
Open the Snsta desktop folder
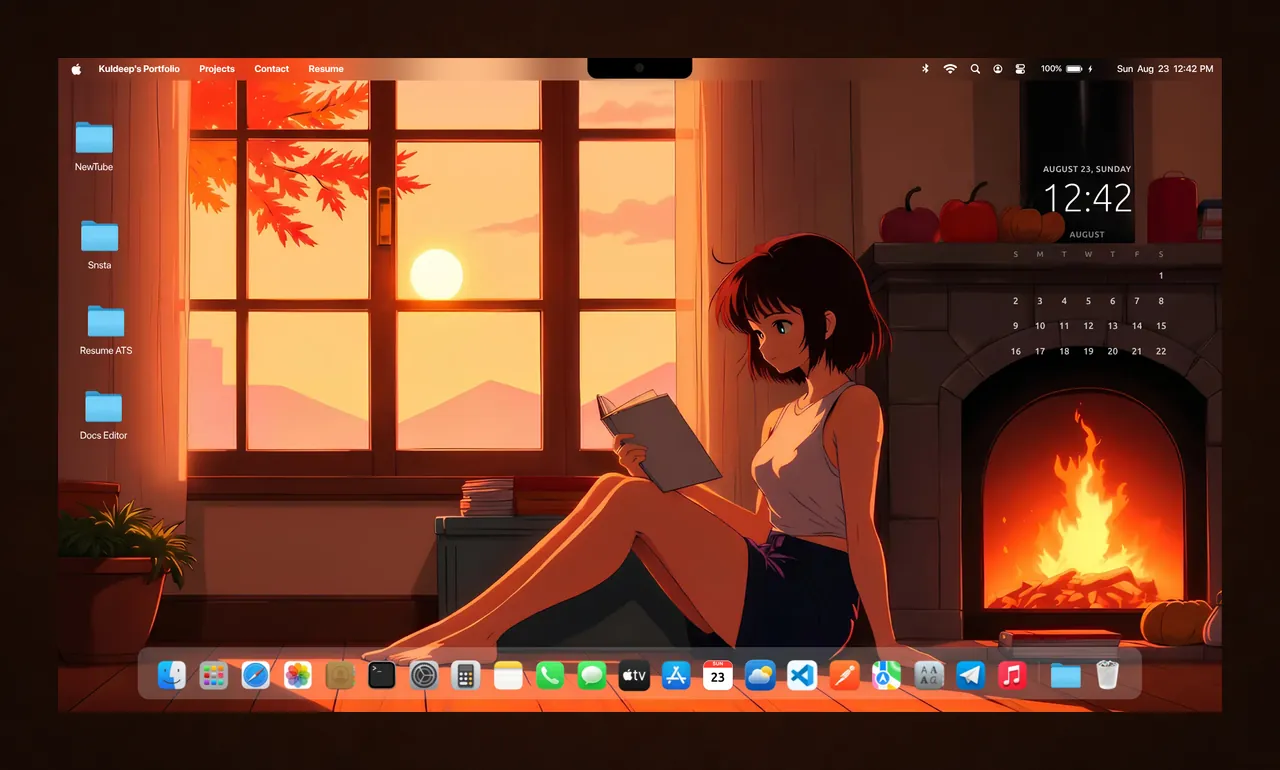pyautogui.click(x=99, y=245)
